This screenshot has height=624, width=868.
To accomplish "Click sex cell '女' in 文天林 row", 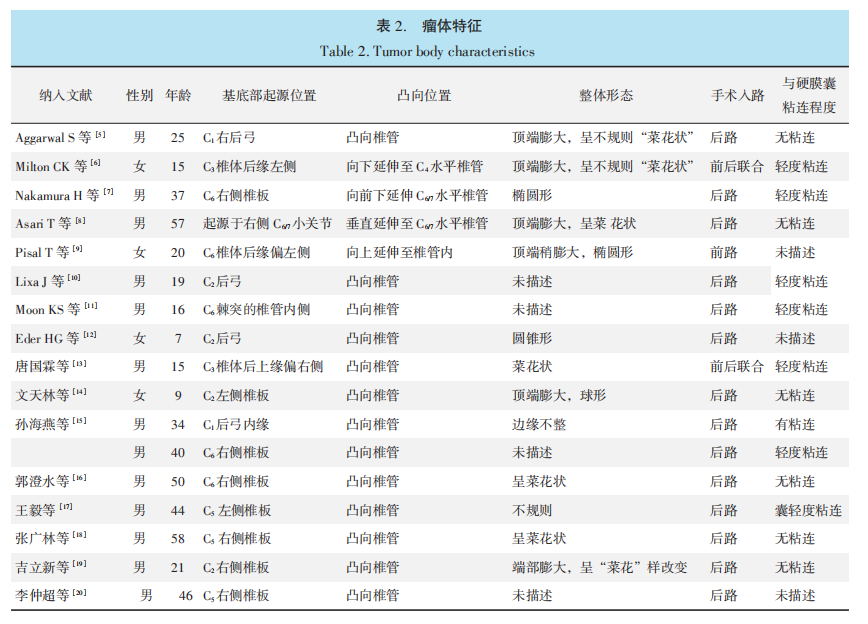I will (140, 395).
